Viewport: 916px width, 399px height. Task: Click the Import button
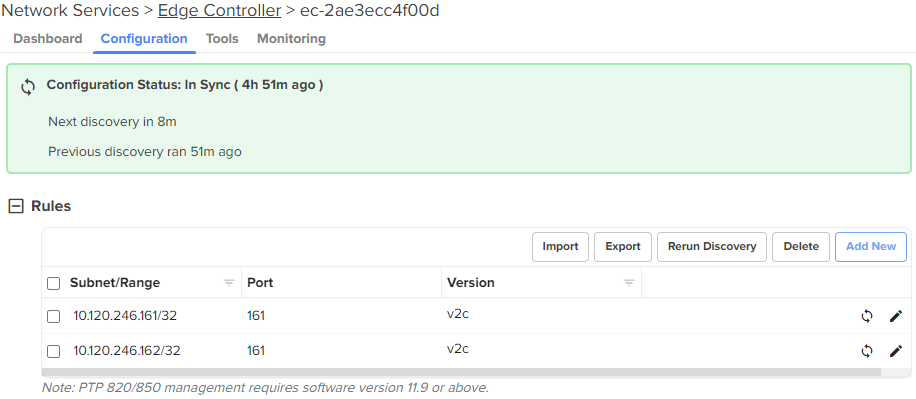point(560,247)
